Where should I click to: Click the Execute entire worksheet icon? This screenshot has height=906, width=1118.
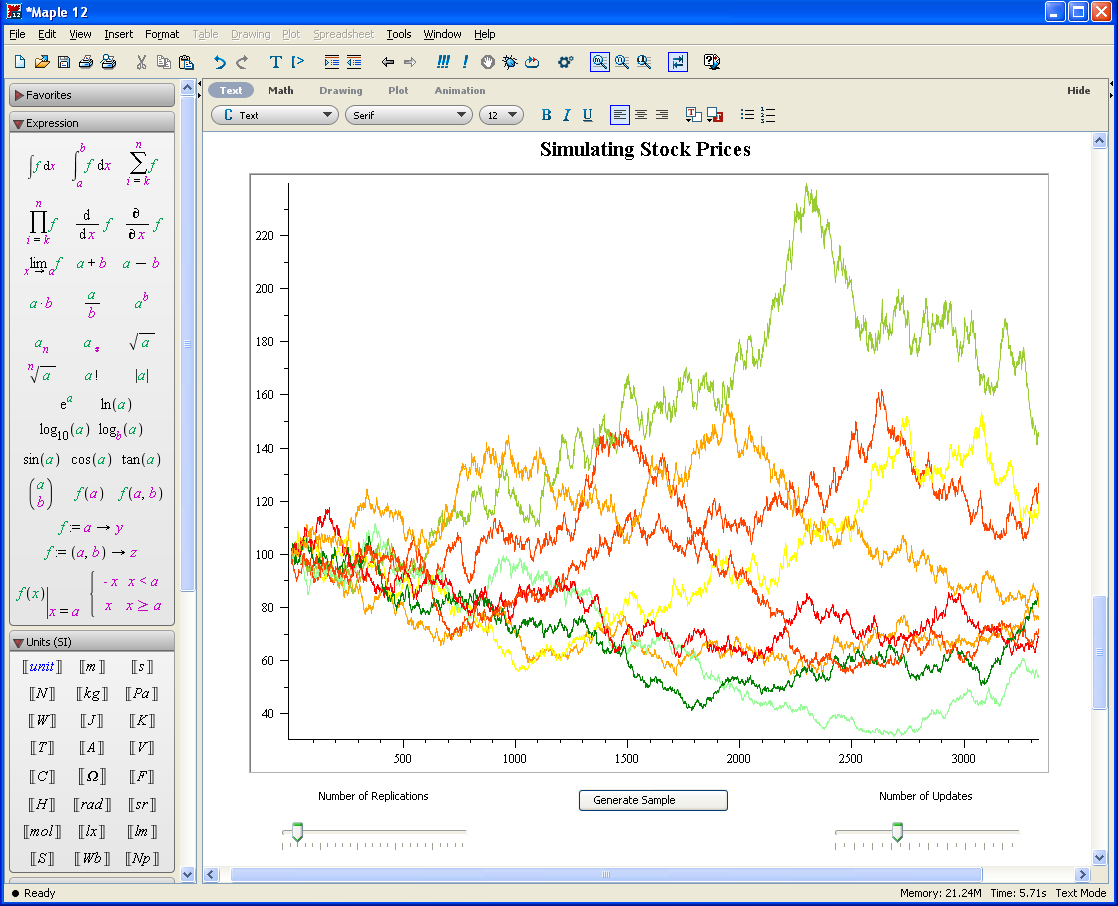[x=443, y=62]
